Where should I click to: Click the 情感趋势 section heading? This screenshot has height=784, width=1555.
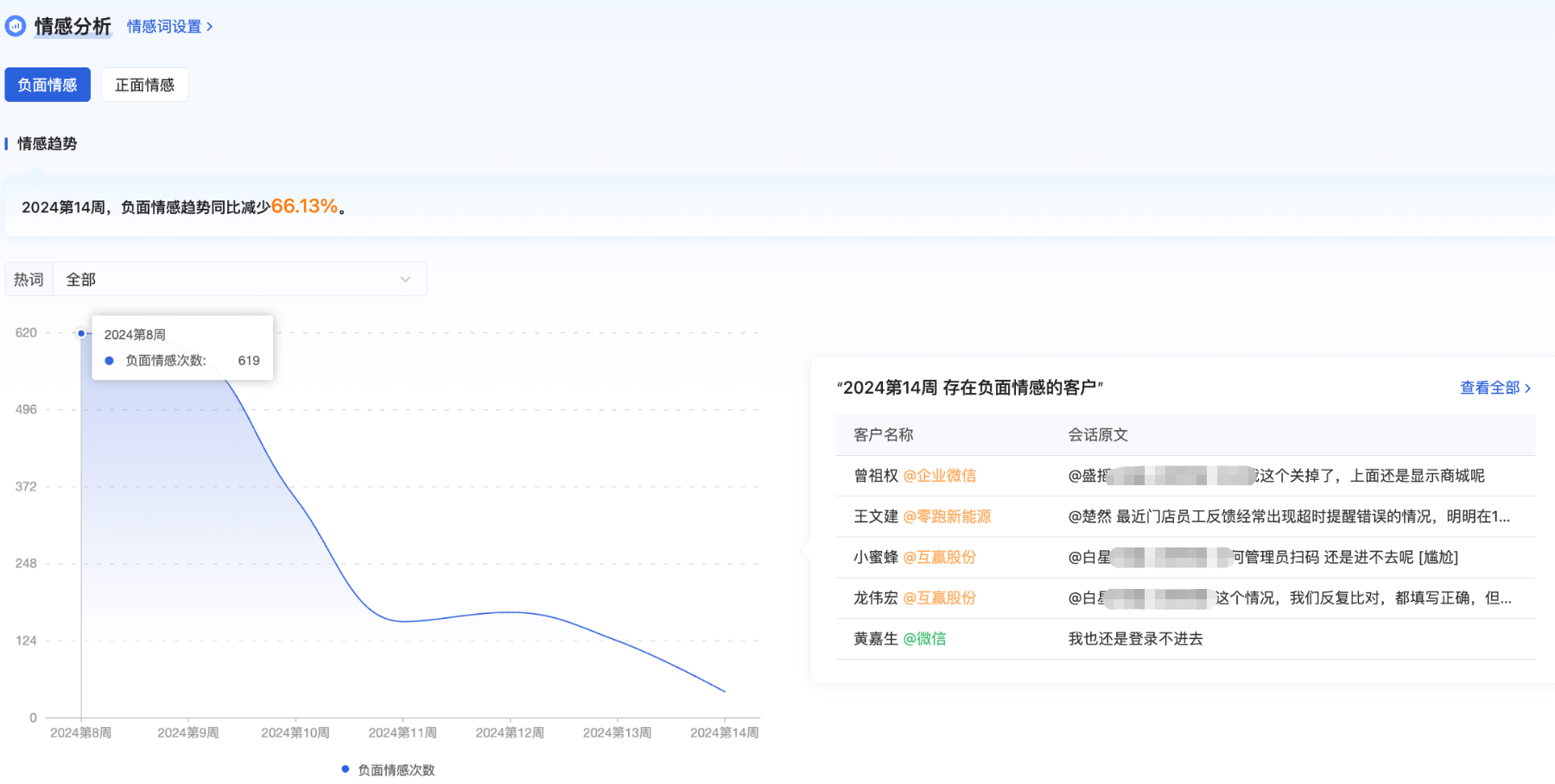pos(47,143)
